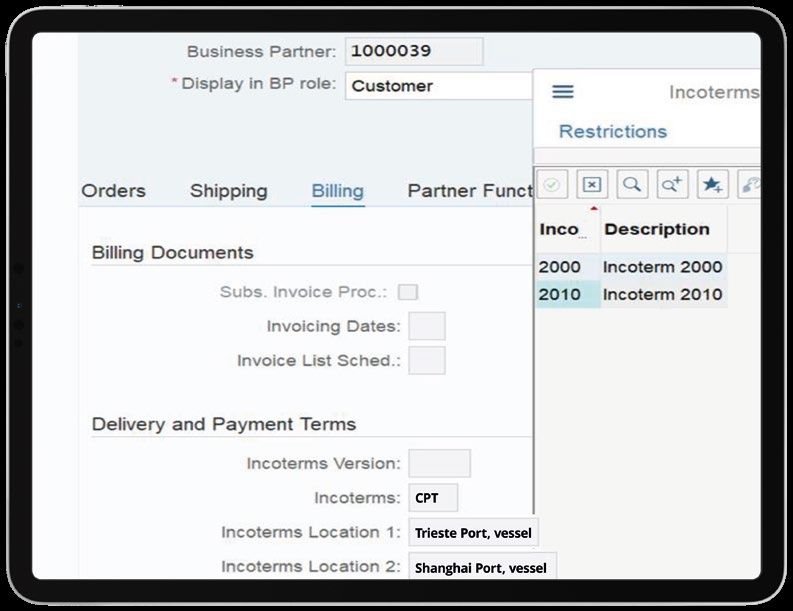Switch to the Shipping tab
Image resolution: width=793 pixels, height=611 pixels.
229,191
